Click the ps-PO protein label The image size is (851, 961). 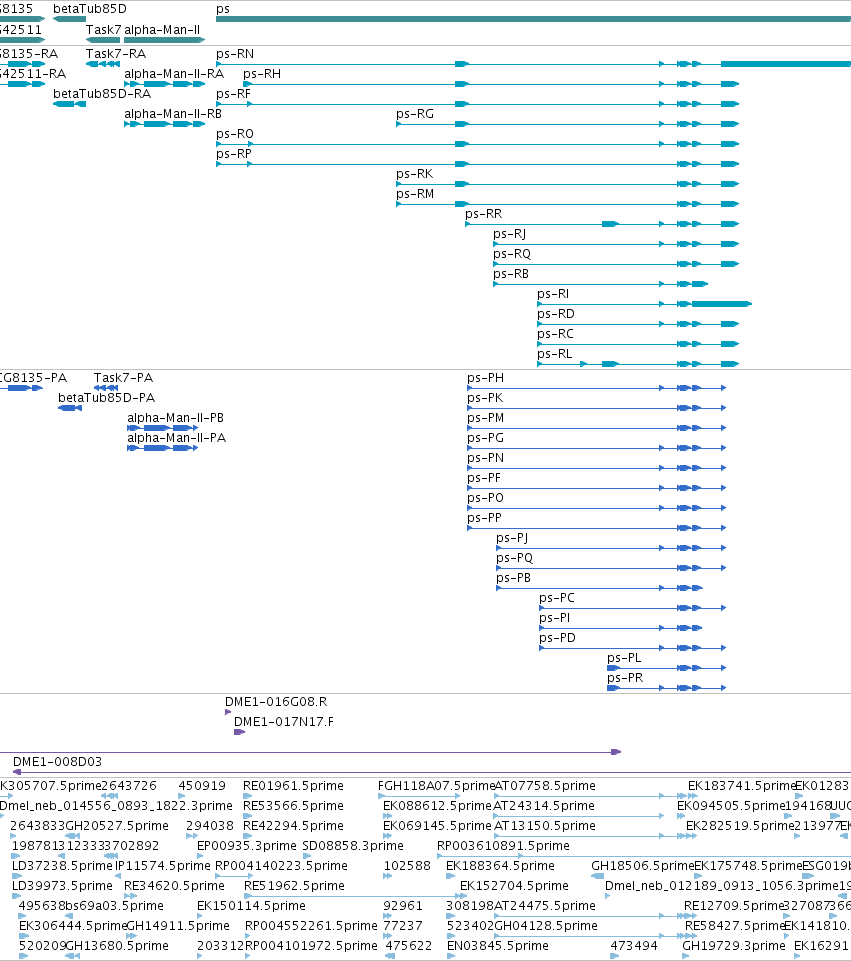[x=485, y=498]
